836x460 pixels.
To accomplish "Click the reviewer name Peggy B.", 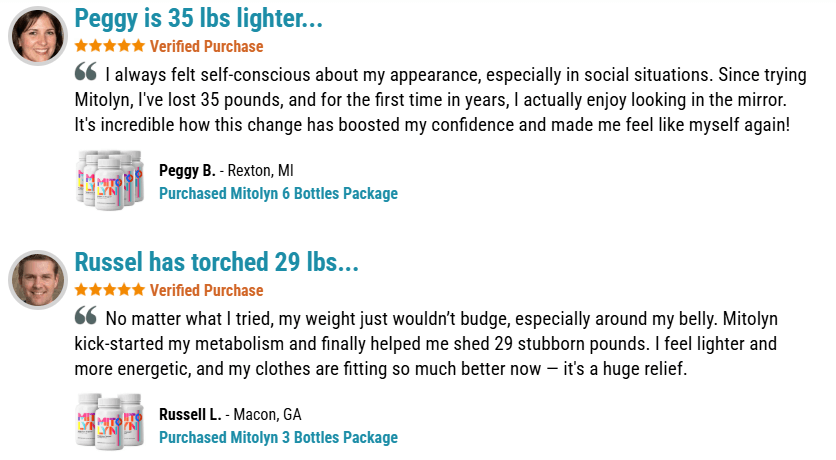I will coord(187,171).
